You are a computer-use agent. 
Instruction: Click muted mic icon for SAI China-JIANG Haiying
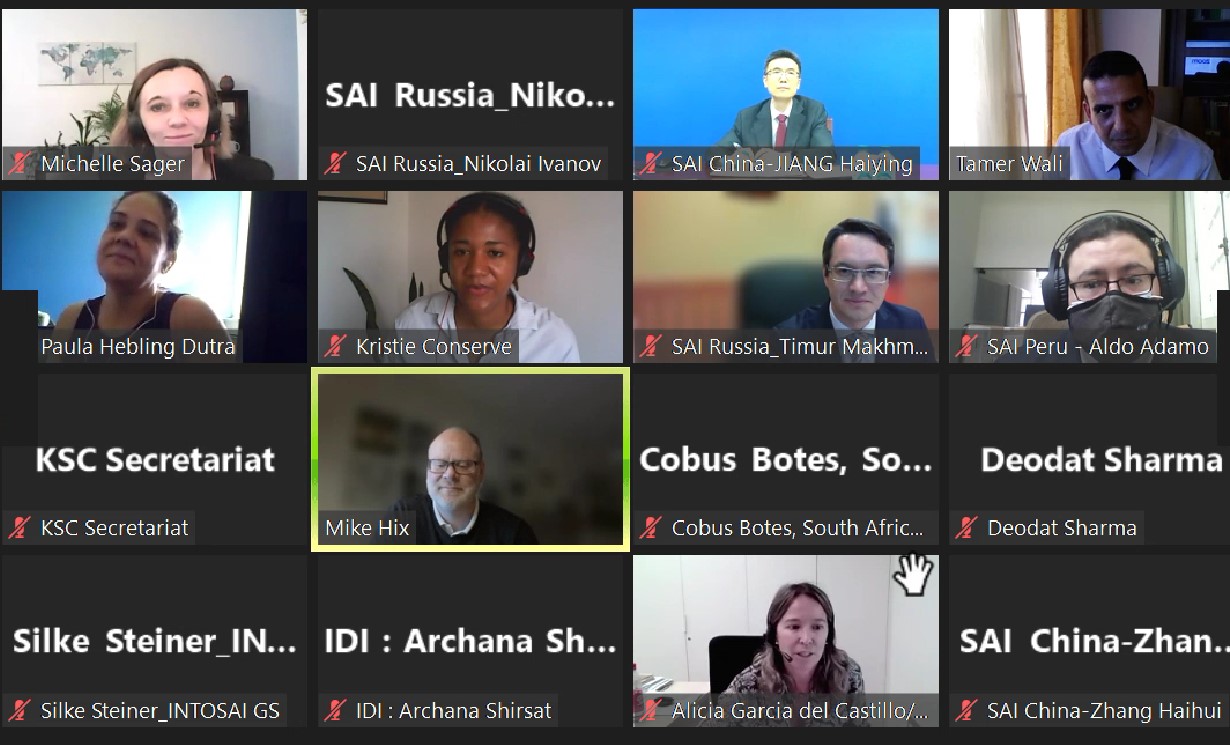[x=651, y=164]
